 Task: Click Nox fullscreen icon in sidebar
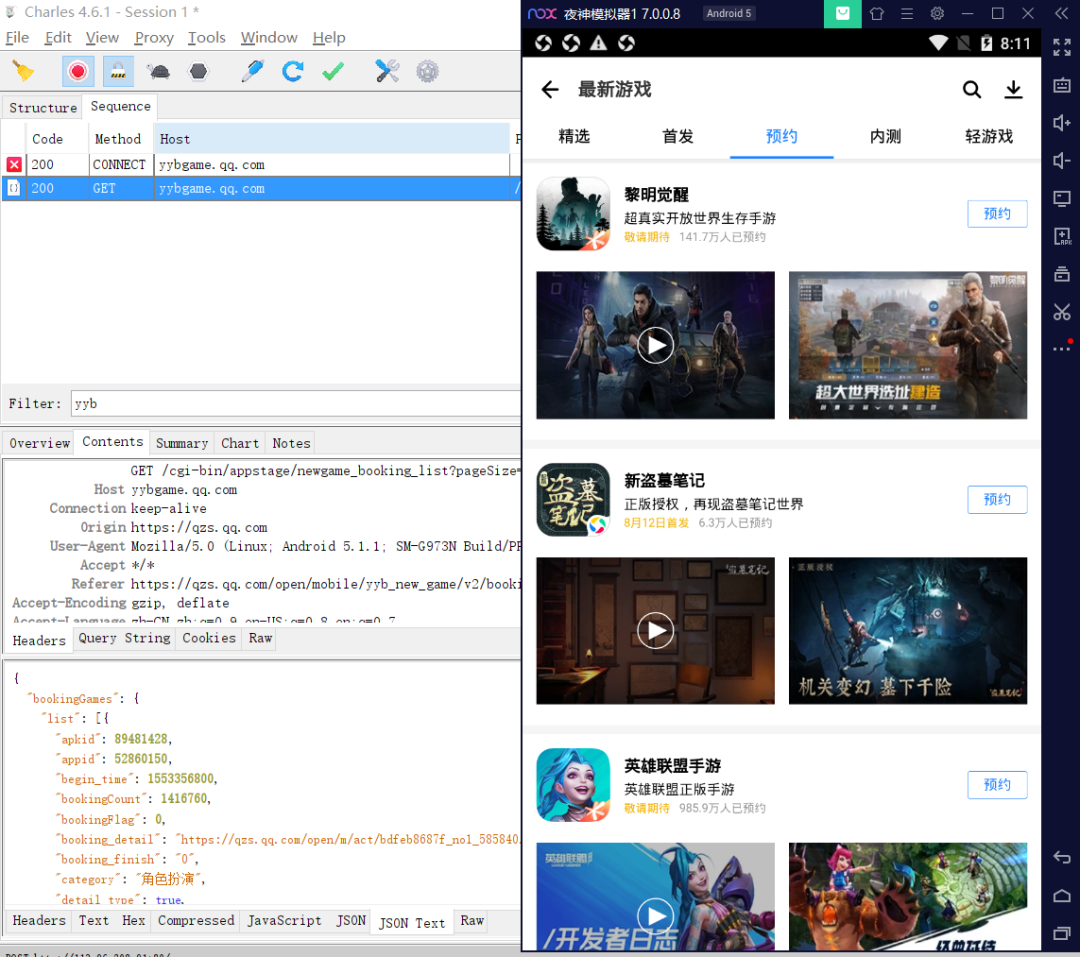tap(1061, 48)
